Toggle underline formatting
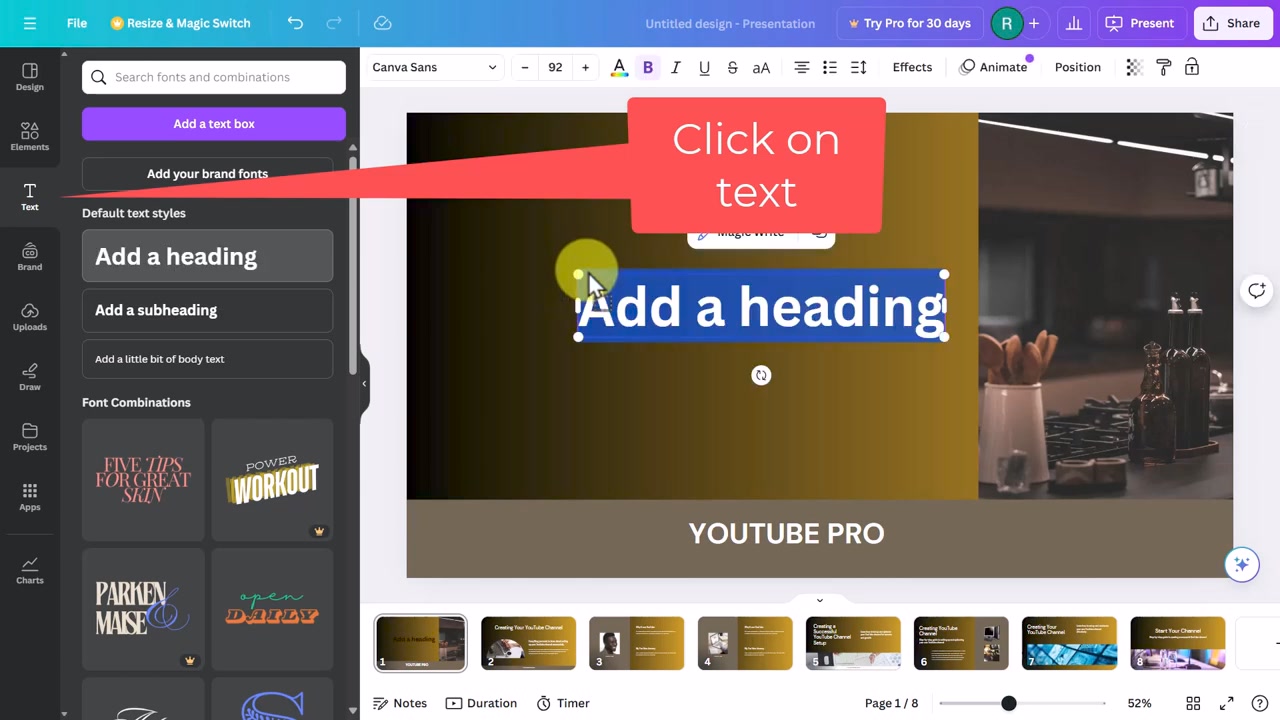 click(704, 67)
